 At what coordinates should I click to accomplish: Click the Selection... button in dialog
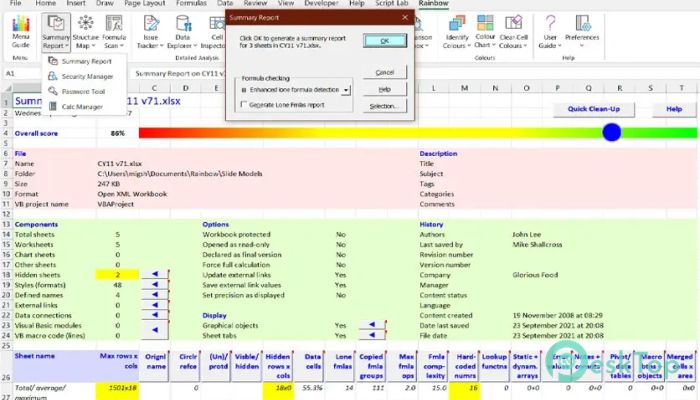tap(385, 106)
